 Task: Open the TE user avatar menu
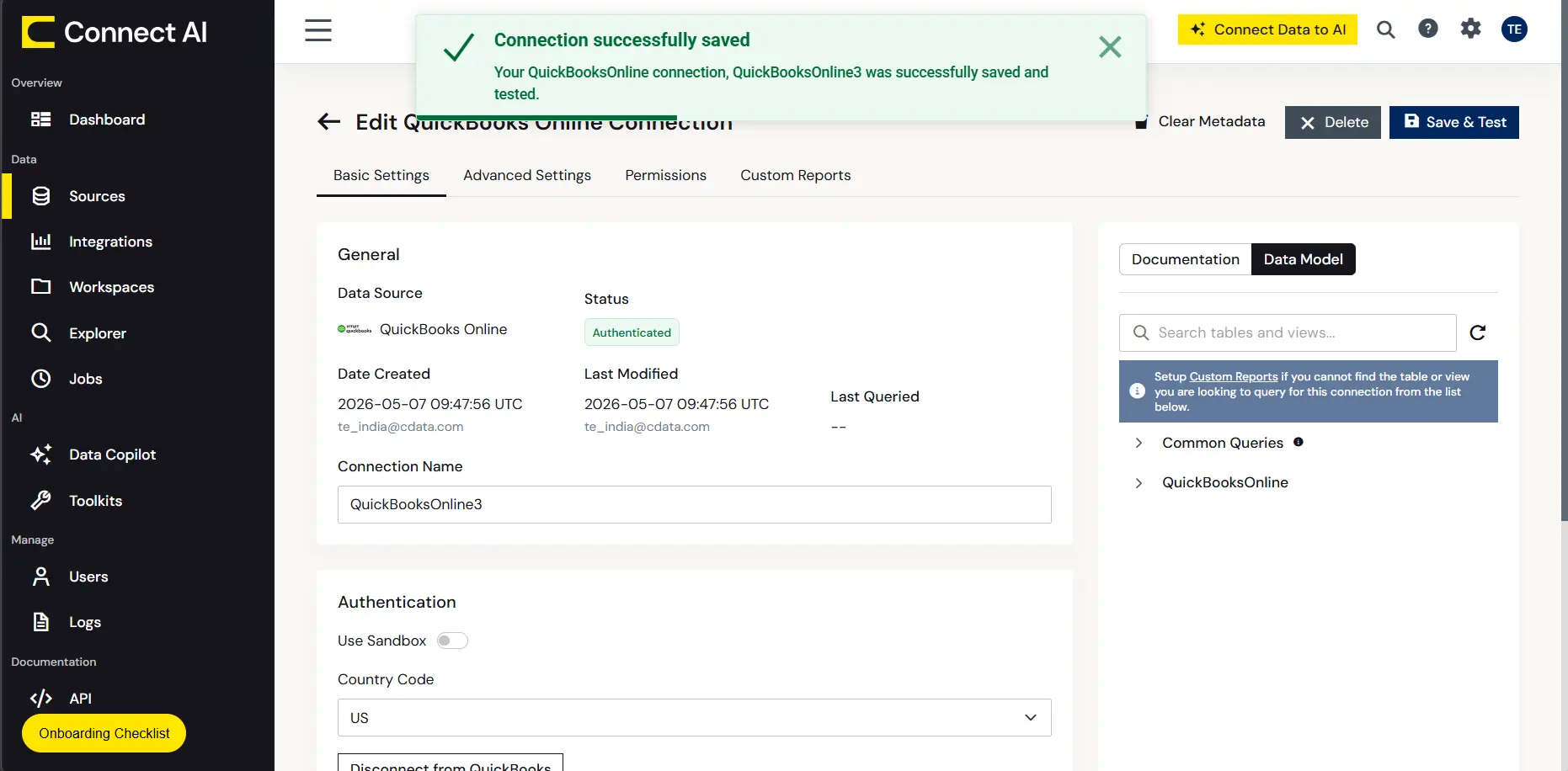pyautogui.click(x=1514, y=29)
